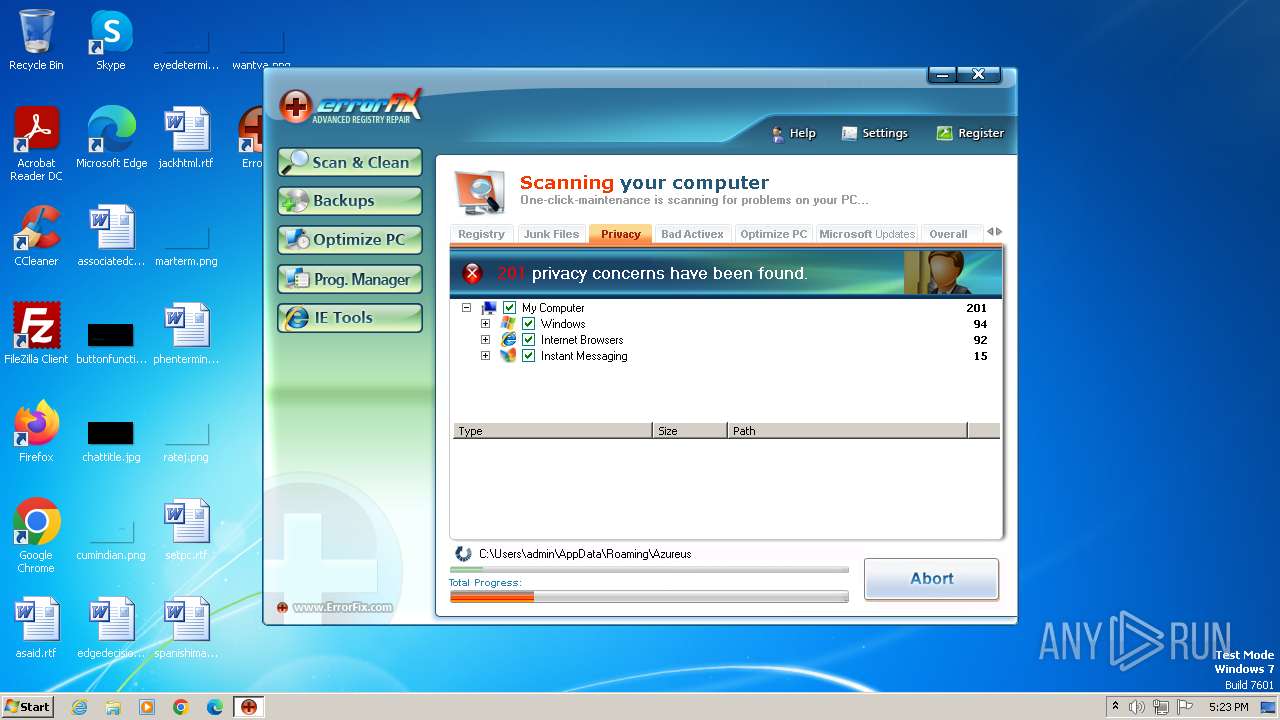This screenshot has width=1280, height=720.
Task: Select the Internet Browsers tree item
Action: (582, 340)
